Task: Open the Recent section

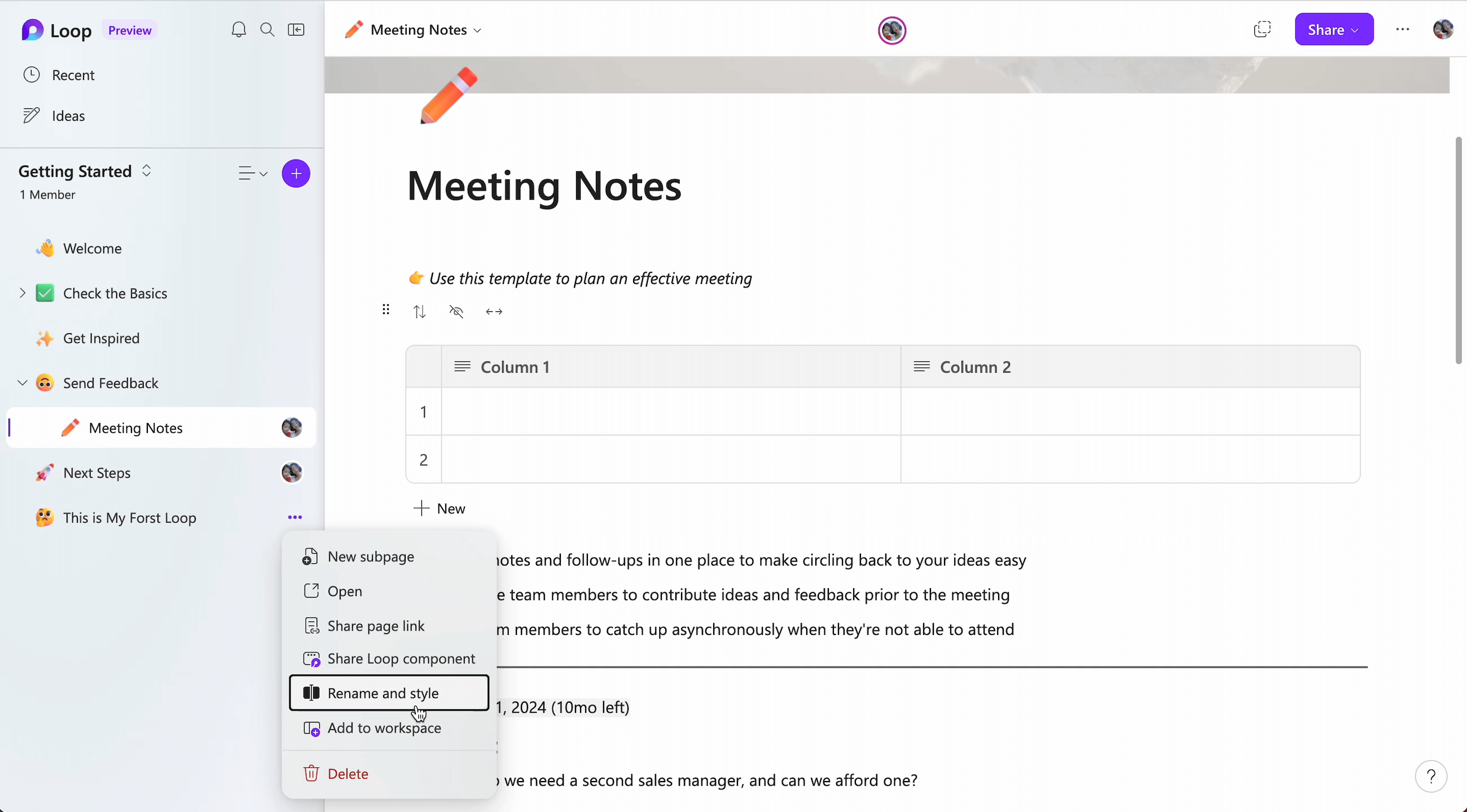Action: tap(73, 74)
